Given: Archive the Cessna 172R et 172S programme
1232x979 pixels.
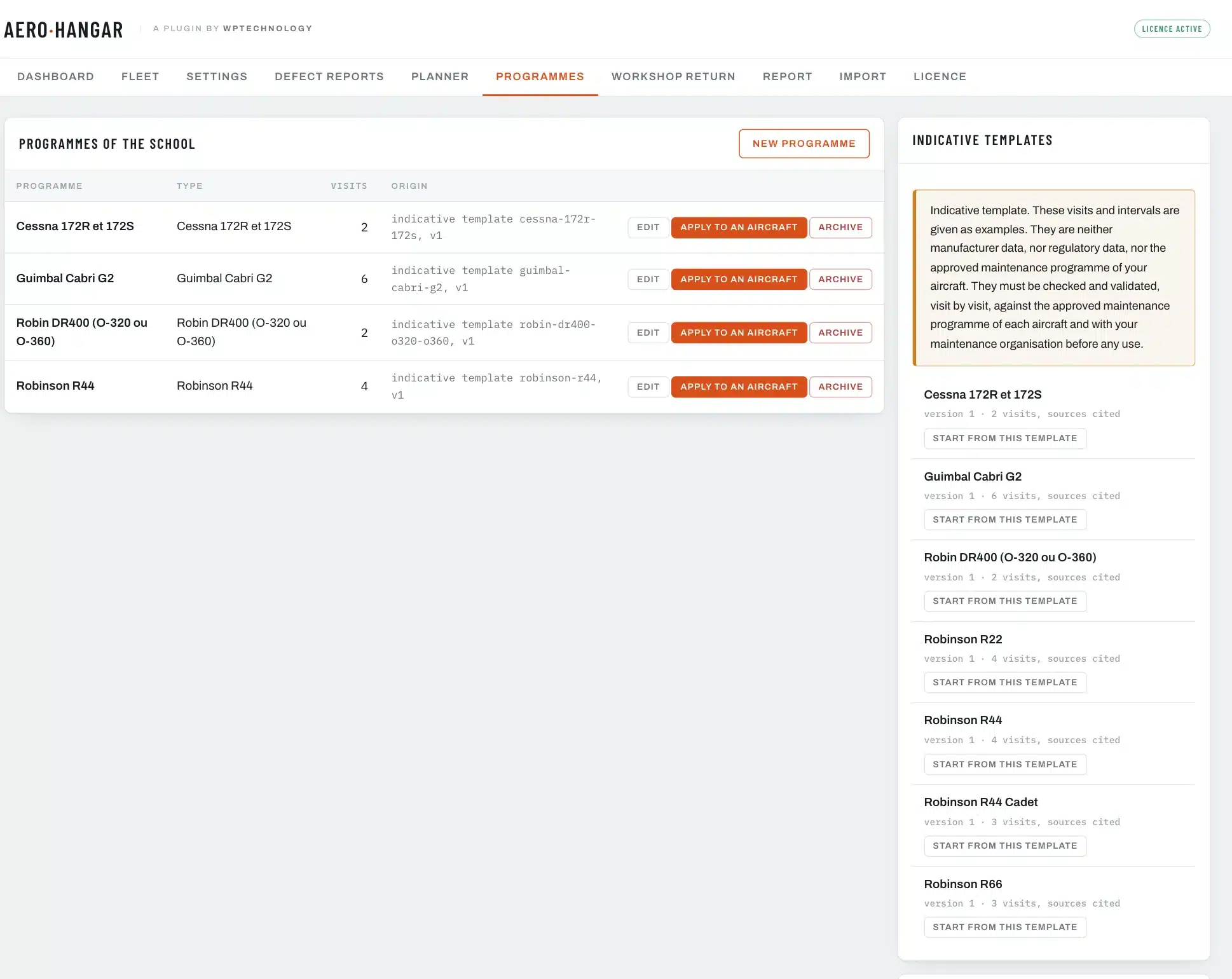Looking at the screenshot, I should click(x=840, y=227).
